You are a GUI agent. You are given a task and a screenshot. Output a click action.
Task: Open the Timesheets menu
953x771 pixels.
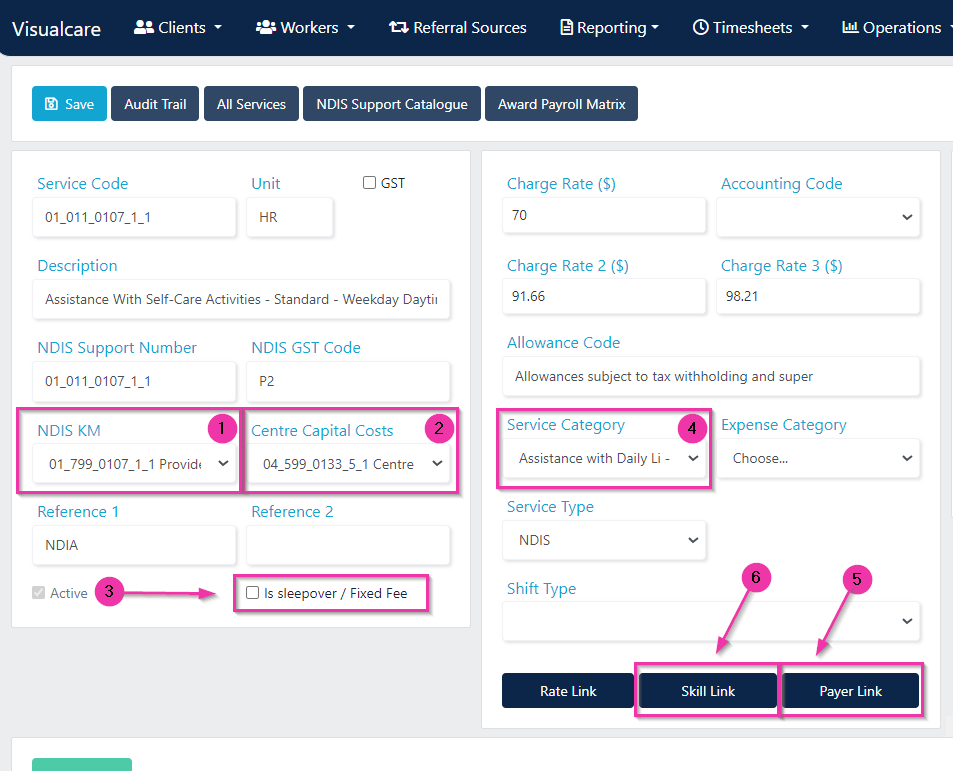pos(751,28)
